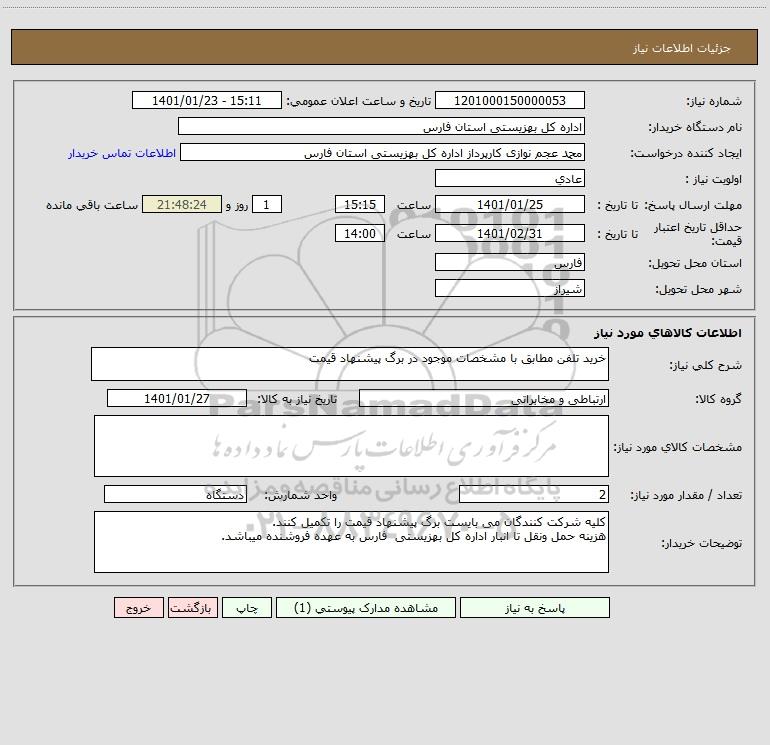Click the empty مشخصات کالای مورد نیاز box
This screenshot has height=745, width=770.
coord(351,446)
